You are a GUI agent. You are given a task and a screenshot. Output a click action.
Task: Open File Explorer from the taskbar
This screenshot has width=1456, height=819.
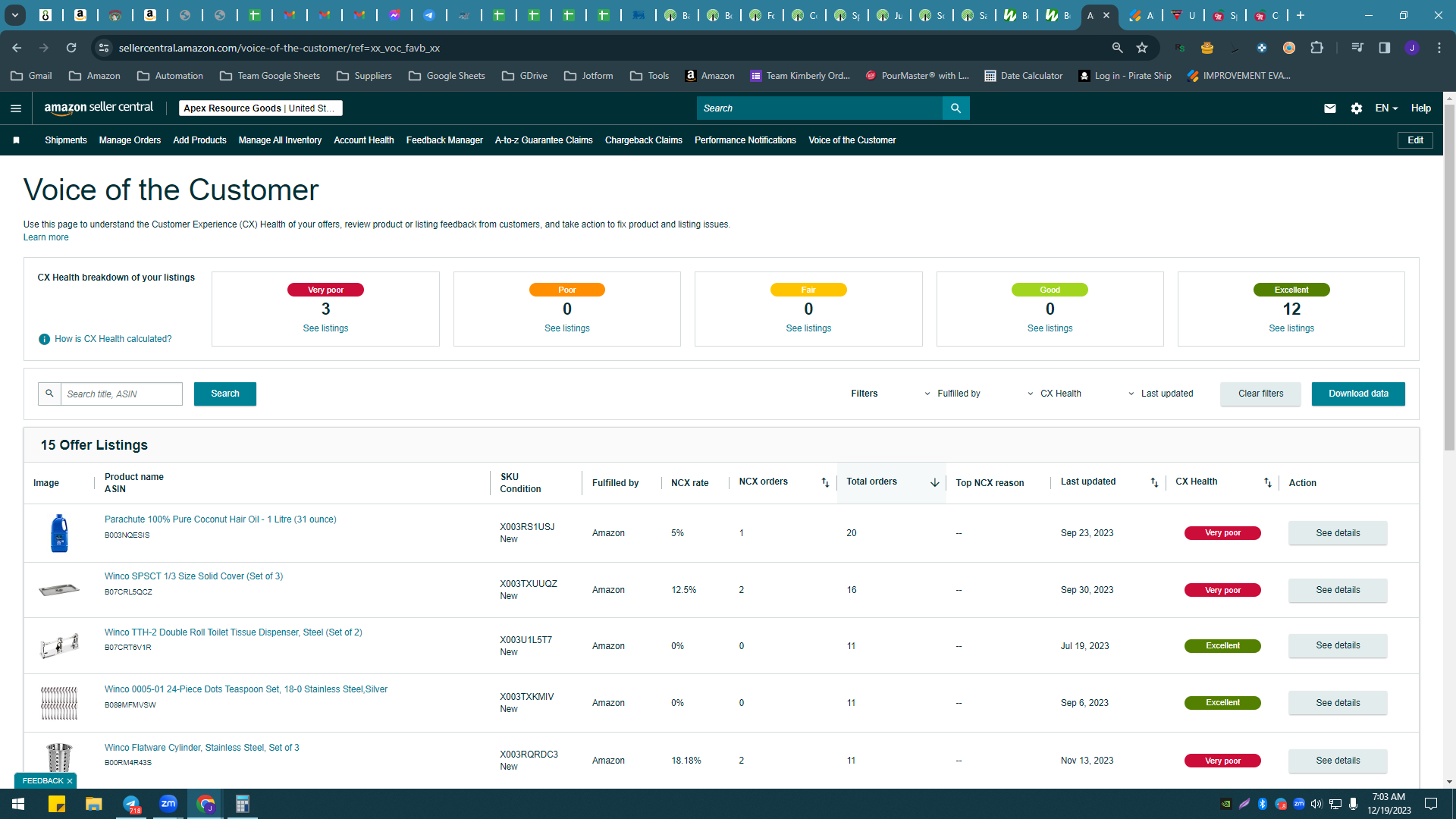coord(94,804)
